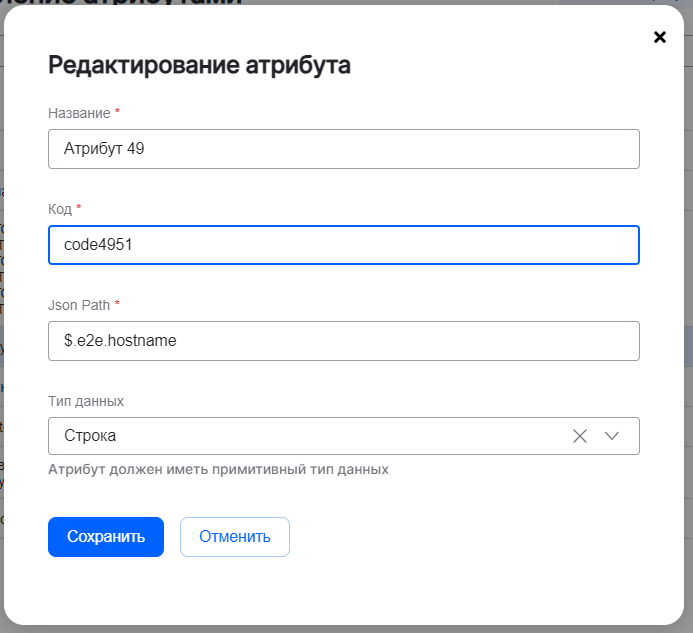This screenshot has height=633, width=693.
Task: Click the required asterisk after Json Path
Action: [x=118, y=305]
